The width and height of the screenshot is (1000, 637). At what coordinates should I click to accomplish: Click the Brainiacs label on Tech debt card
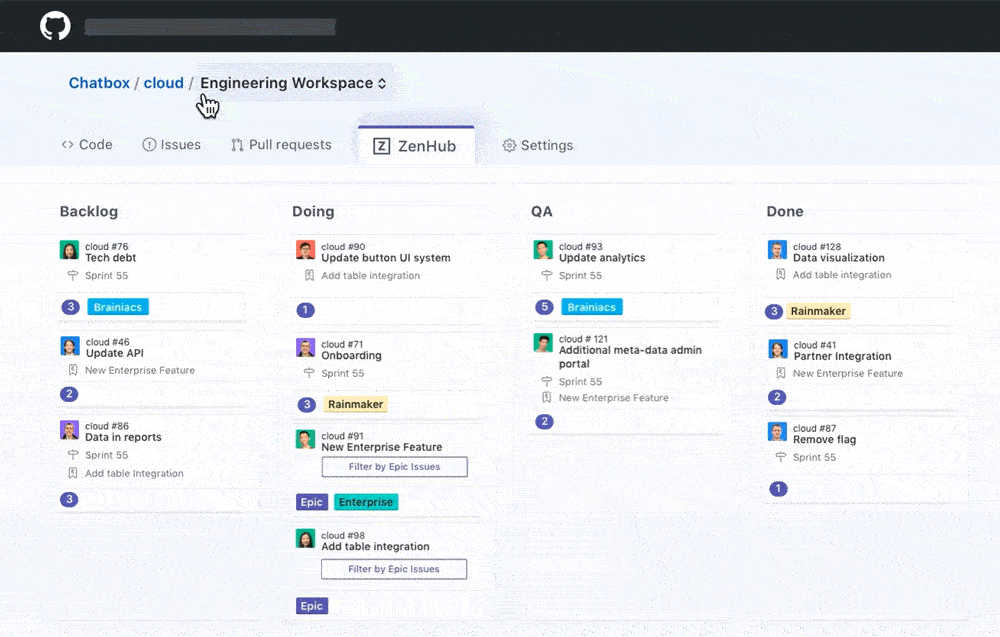pos(118,307)
